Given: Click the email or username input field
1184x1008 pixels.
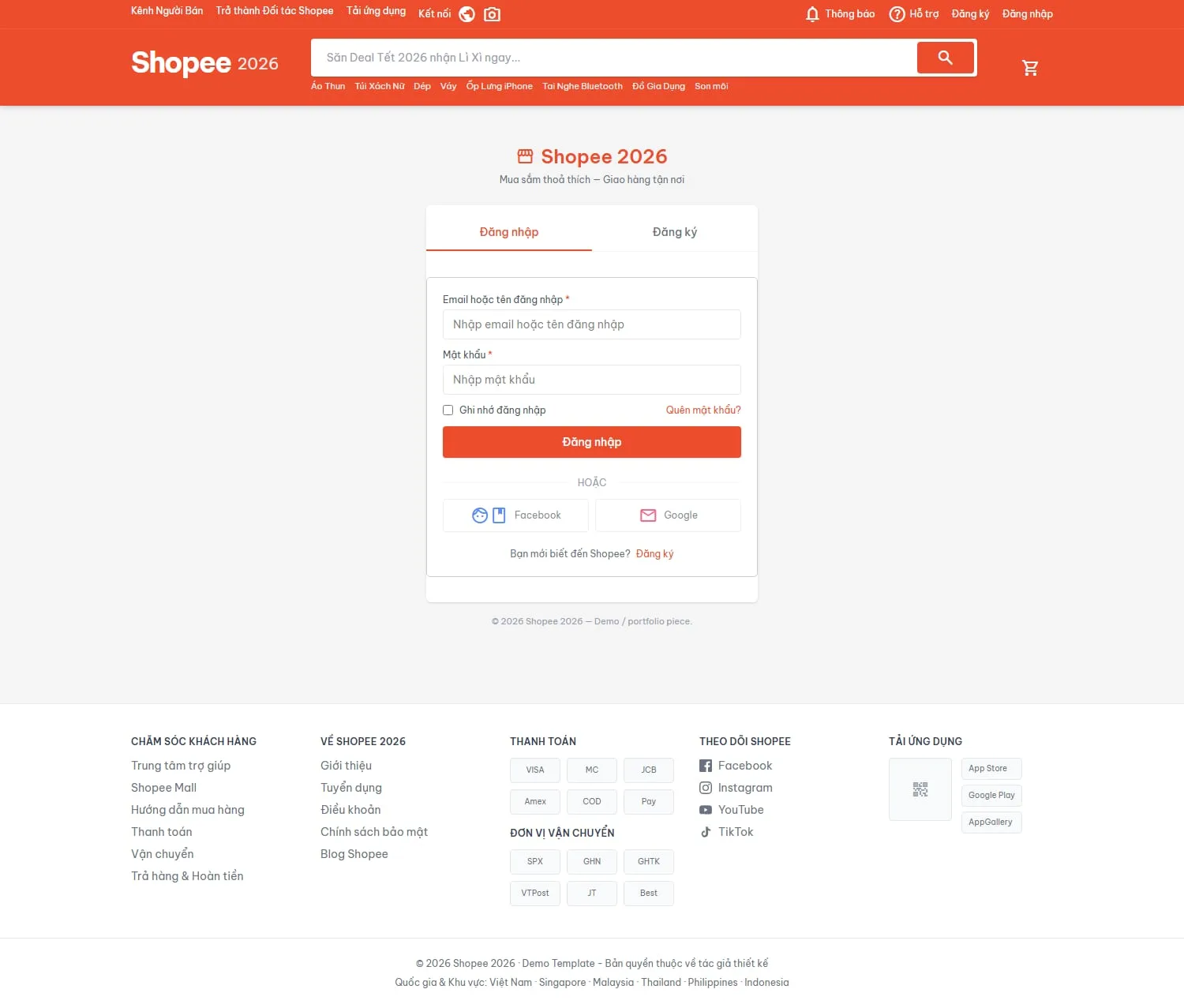Looking at the screenshot, I should click(x=592, y=324).
